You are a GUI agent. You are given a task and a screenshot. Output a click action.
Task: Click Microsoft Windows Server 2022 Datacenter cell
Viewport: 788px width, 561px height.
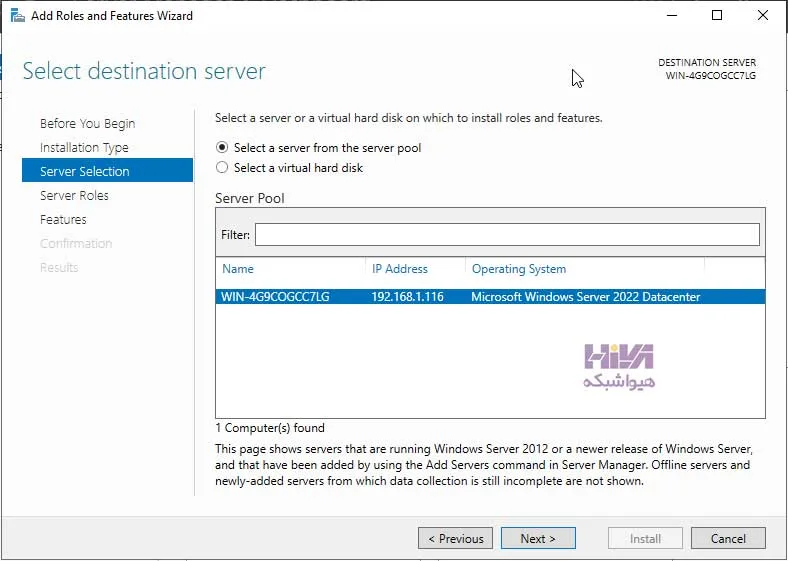tap(585, 297)
